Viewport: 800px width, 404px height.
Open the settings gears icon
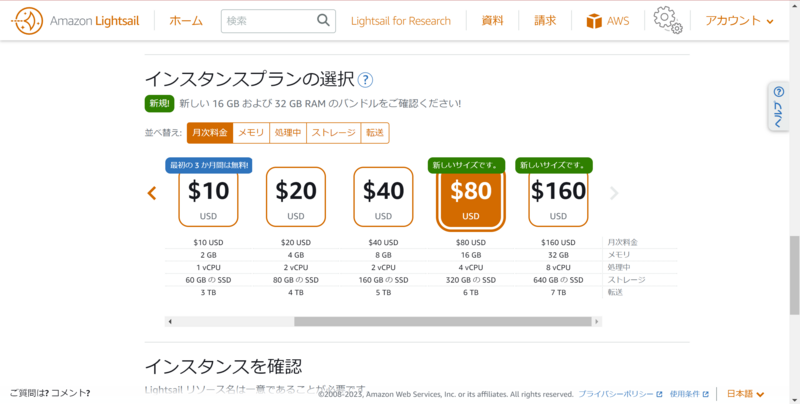667,20
